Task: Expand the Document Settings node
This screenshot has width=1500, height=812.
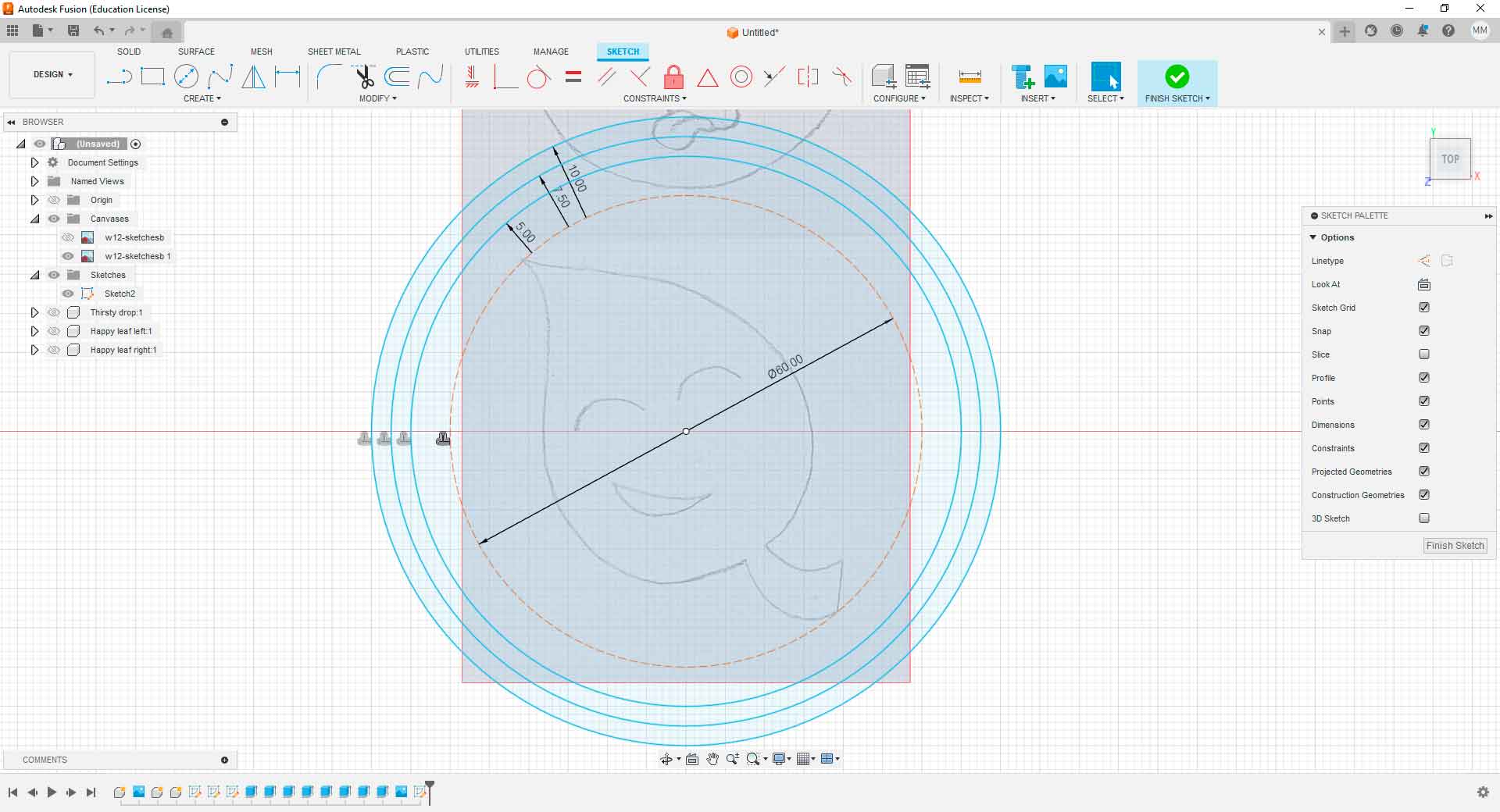Action: click(x=34, y=162)
